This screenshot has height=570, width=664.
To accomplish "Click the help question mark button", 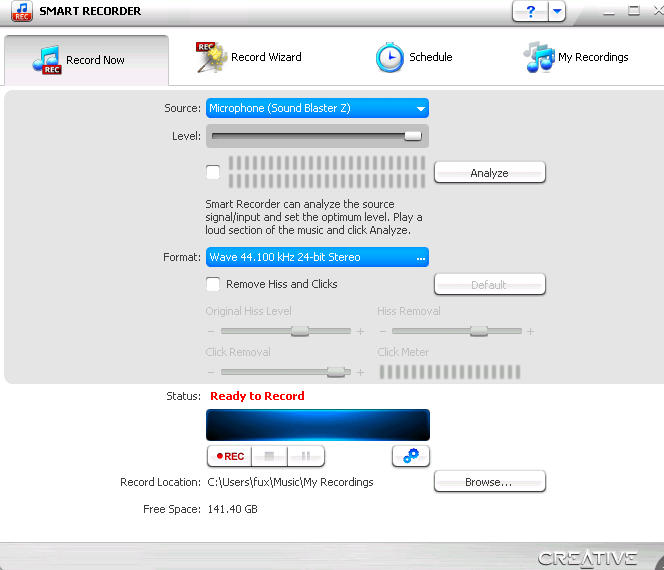I will (529, 11).
